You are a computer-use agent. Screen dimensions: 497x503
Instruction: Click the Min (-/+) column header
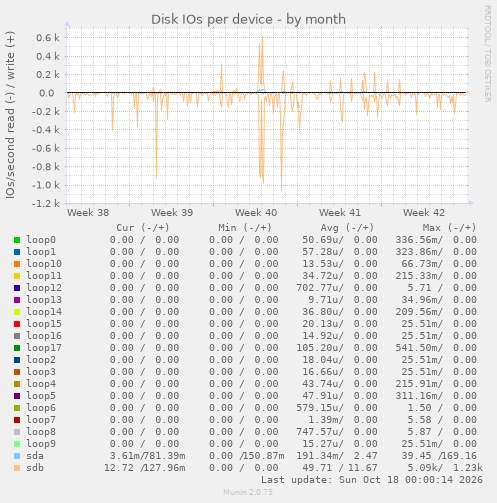coord(245,228)
